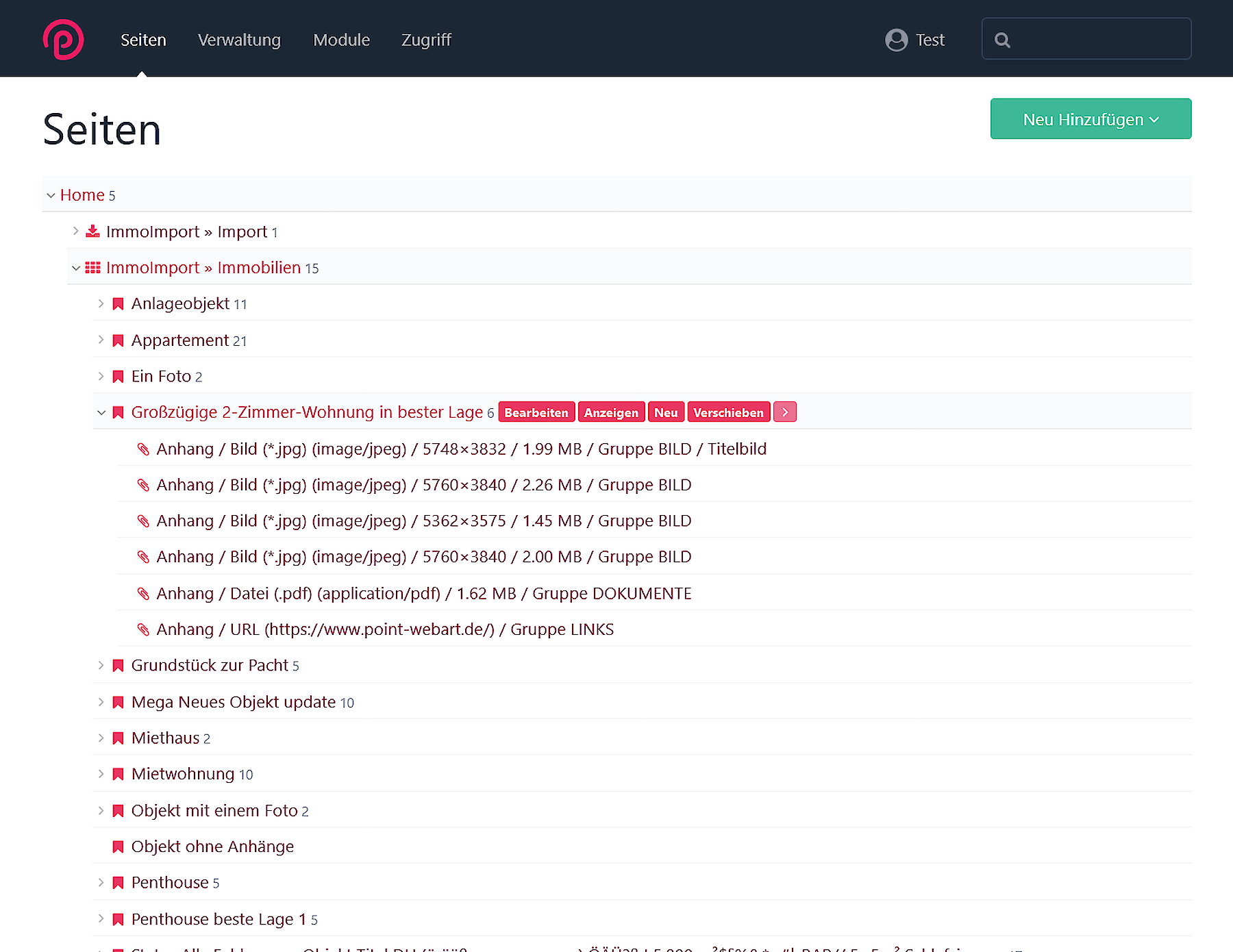
Task: Expand the Penthouse page children
Action: 101,883
